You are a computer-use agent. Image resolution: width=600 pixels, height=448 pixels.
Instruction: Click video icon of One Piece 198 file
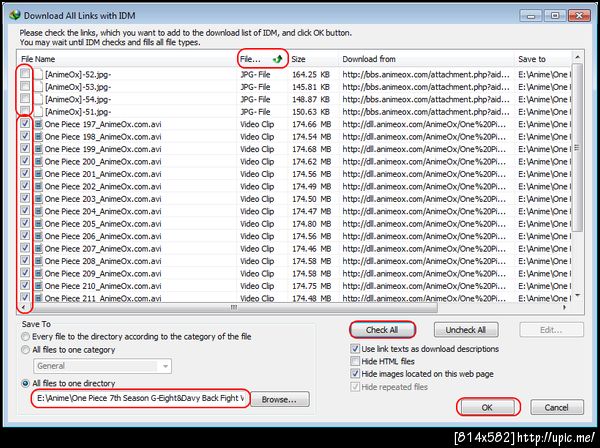click(38, 137)
